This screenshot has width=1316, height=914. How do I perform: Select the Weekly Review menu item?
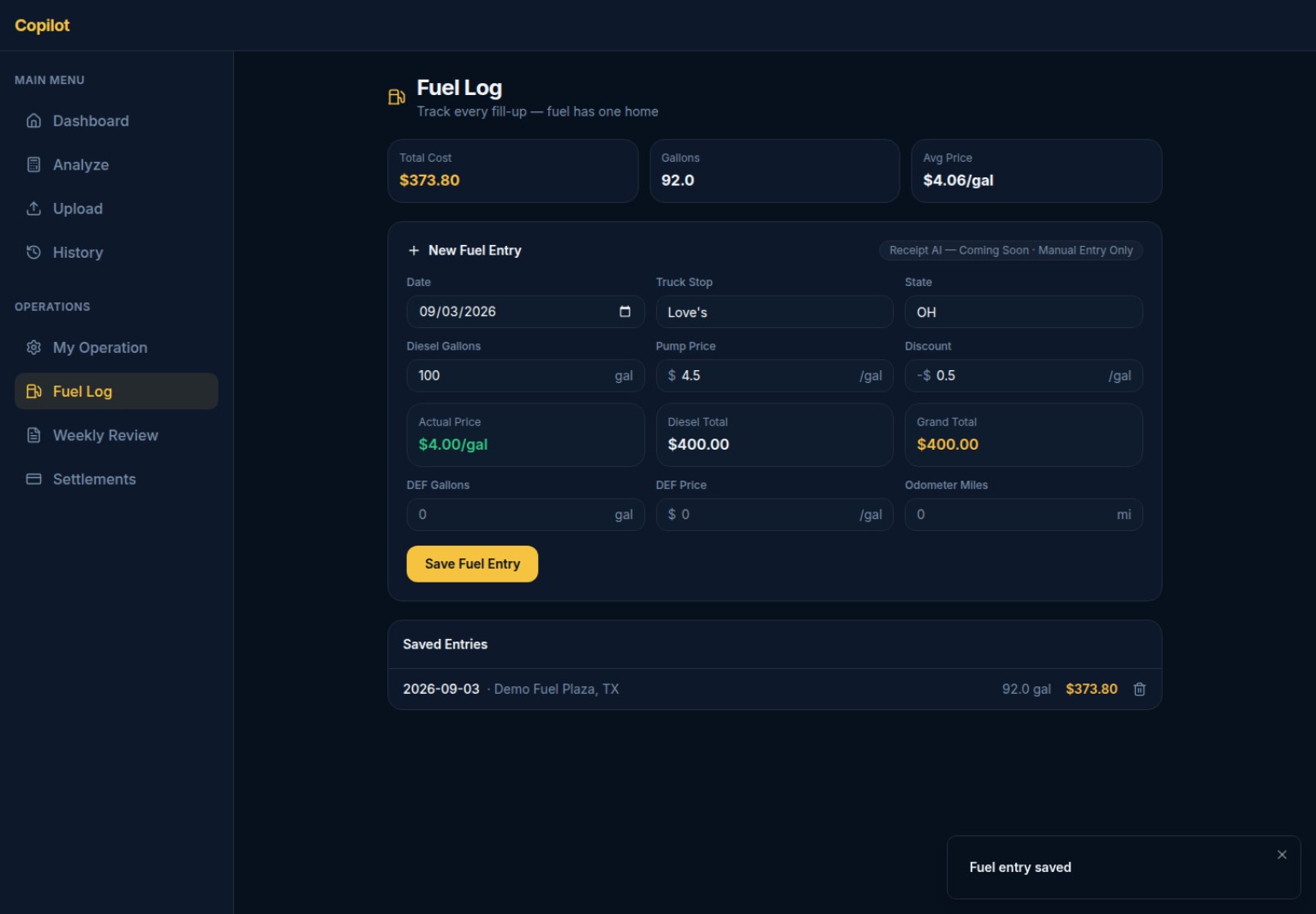(x=117, y=435)
